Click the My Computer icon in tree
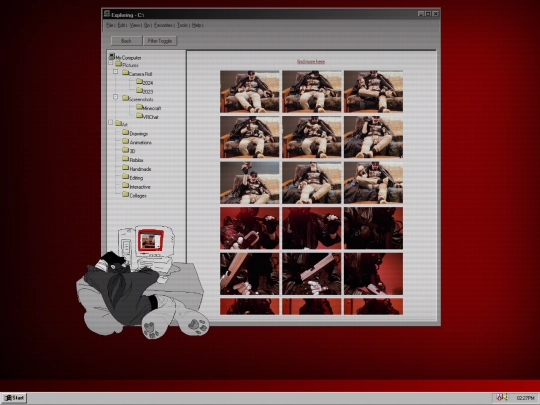This screenshot has height=405, width=540. [112, 56]
